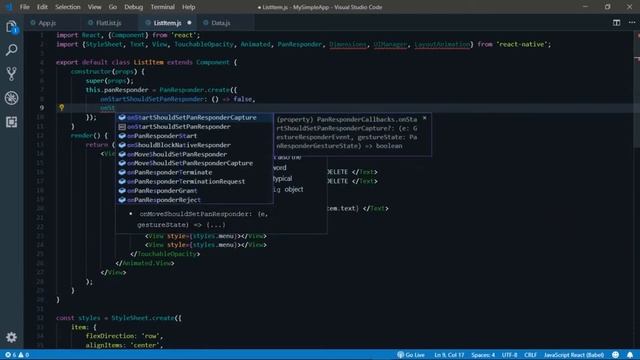This screenshot has height=360, width=640.
Task: Open the Extensions view
Action: pos(11,122)
